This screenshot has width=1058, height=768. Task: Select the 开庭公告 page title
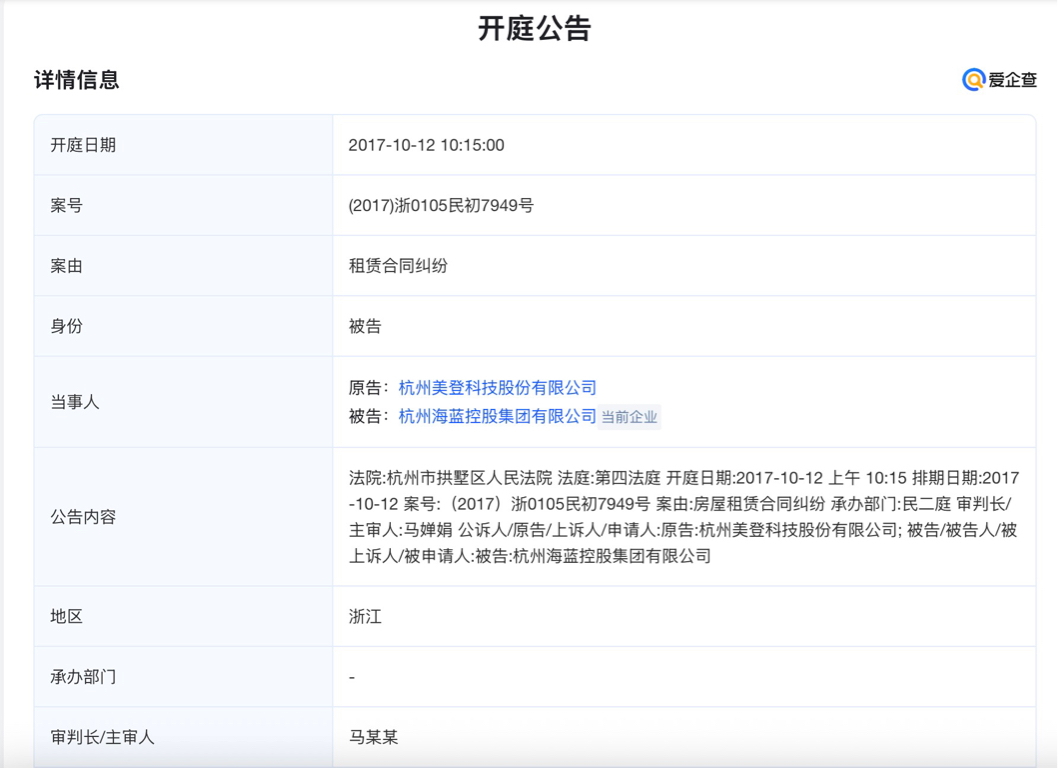534,29
